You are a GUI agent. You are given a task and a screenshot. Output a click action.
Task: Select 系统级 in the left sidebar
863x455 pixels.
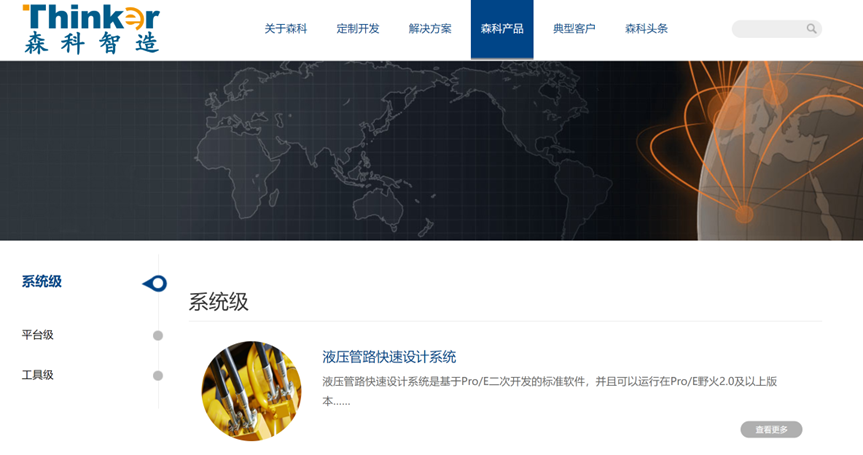42,282
